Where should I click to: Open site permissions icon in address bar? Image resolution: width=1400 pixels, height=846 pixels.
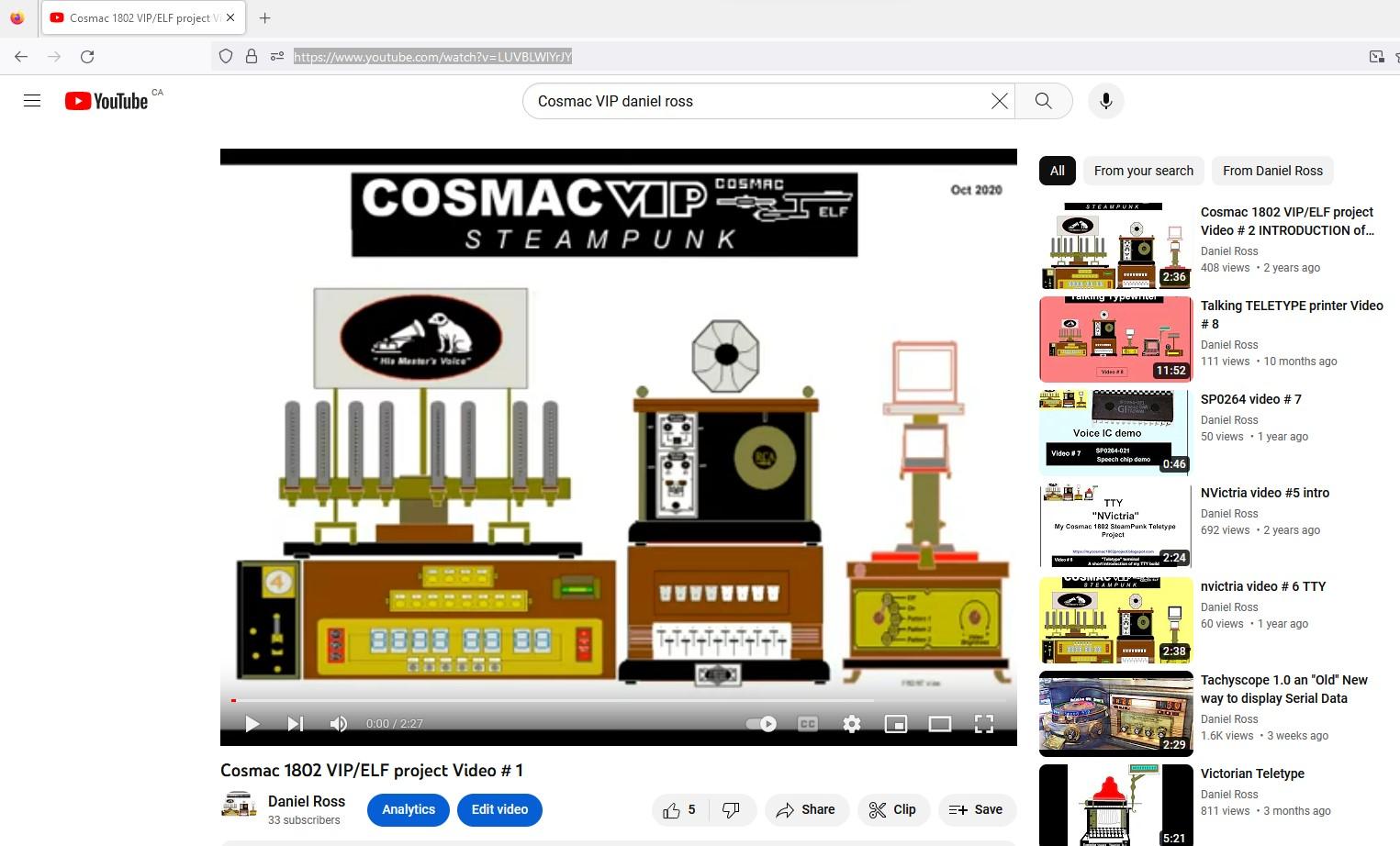point(277,57)
